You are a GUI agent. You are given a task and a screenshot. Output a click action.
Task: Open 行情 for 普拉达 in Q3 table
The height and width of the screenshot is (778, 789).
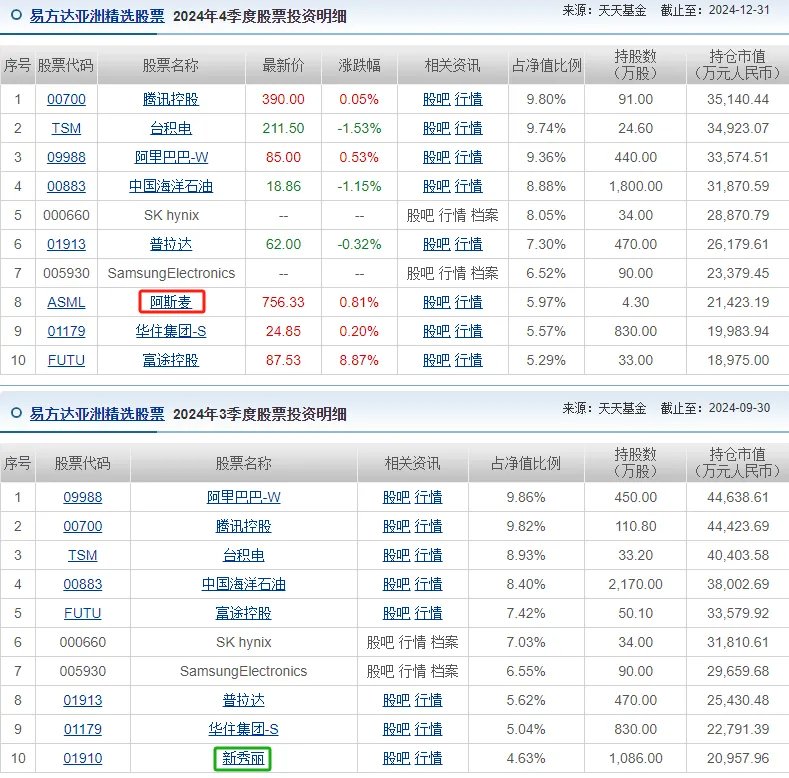[428, 701]
